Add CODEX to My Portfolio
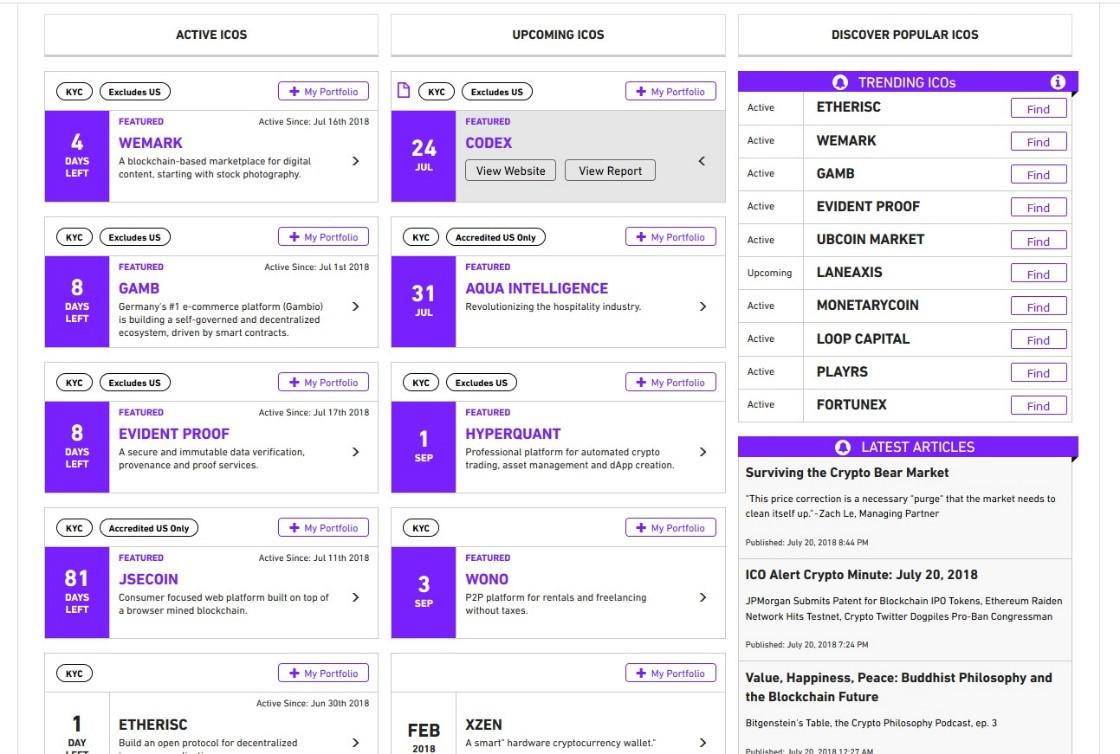The width and height of the screenshot is (1120, 754). 671,91
